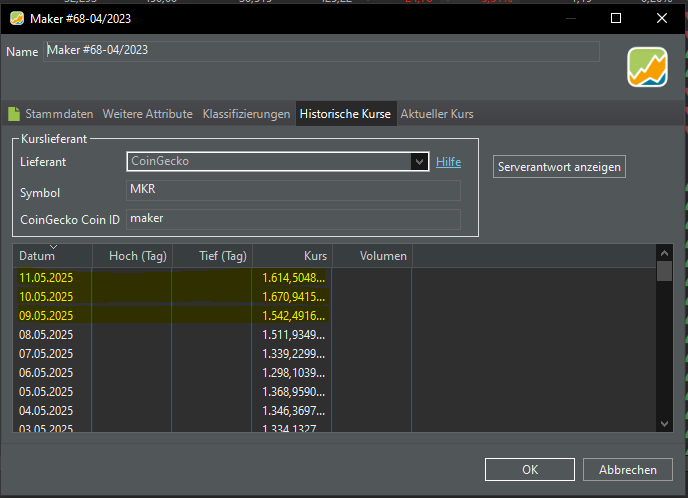
Task: Click the Symbol field containing MKR
Action: [x=293, y=190]
